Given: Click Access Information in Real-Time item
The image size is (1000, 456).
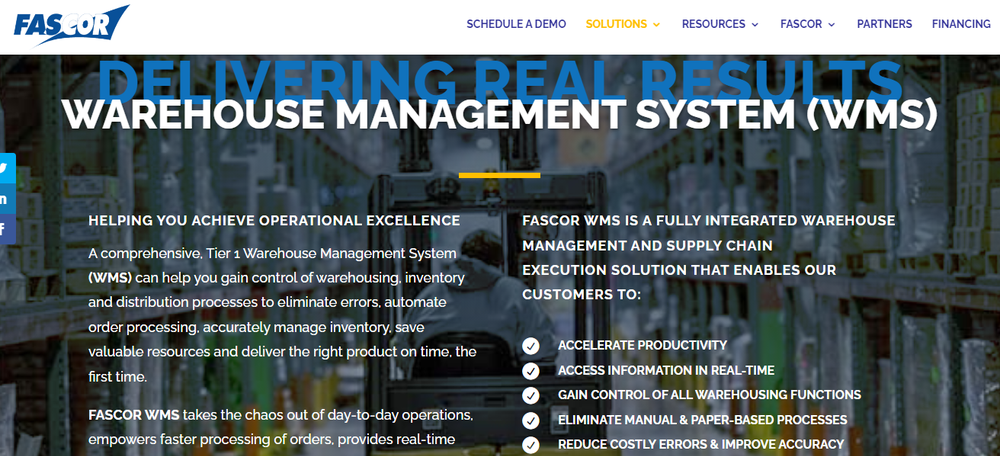Looking at the screenshot, I should (x=666, y=371).
